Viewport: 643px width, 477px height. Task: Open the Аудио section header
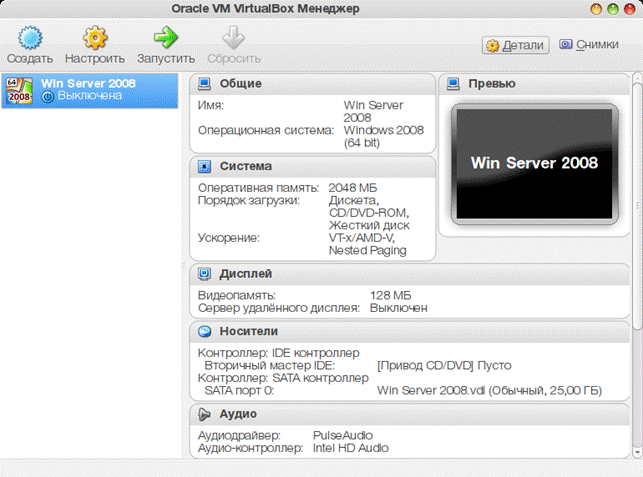(x=410, y=414)
